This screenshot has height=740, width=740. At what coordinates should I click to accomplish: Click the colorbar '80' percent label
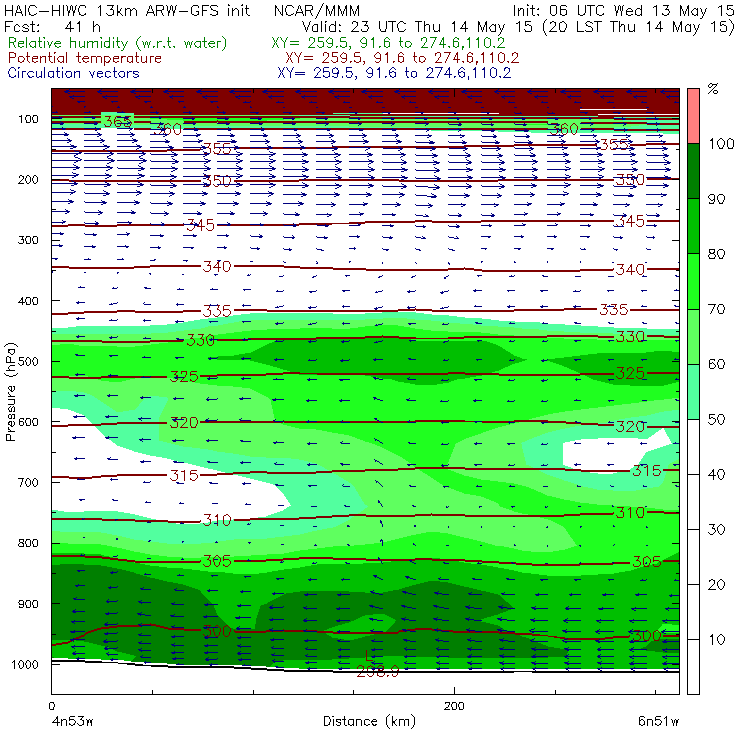(716, 254)
